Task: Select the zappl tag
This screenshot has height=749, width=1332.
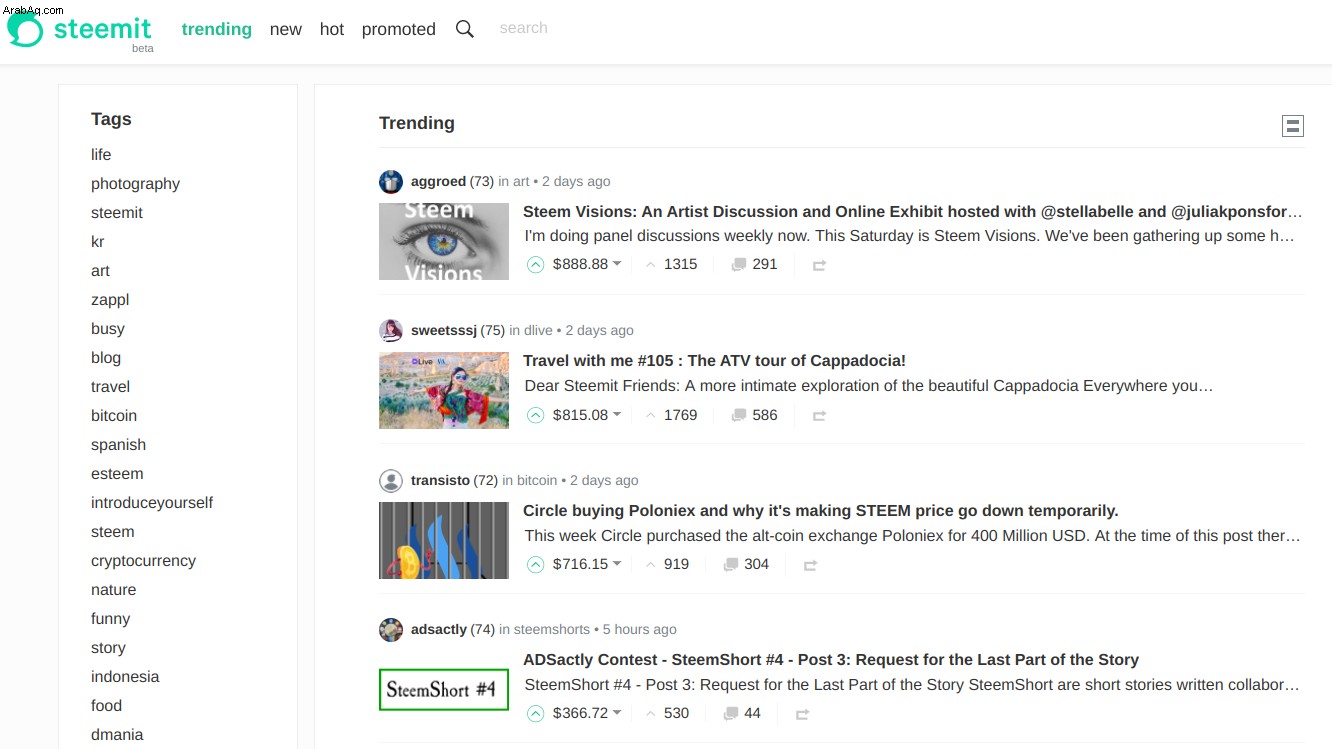Action: coord(110,300)
